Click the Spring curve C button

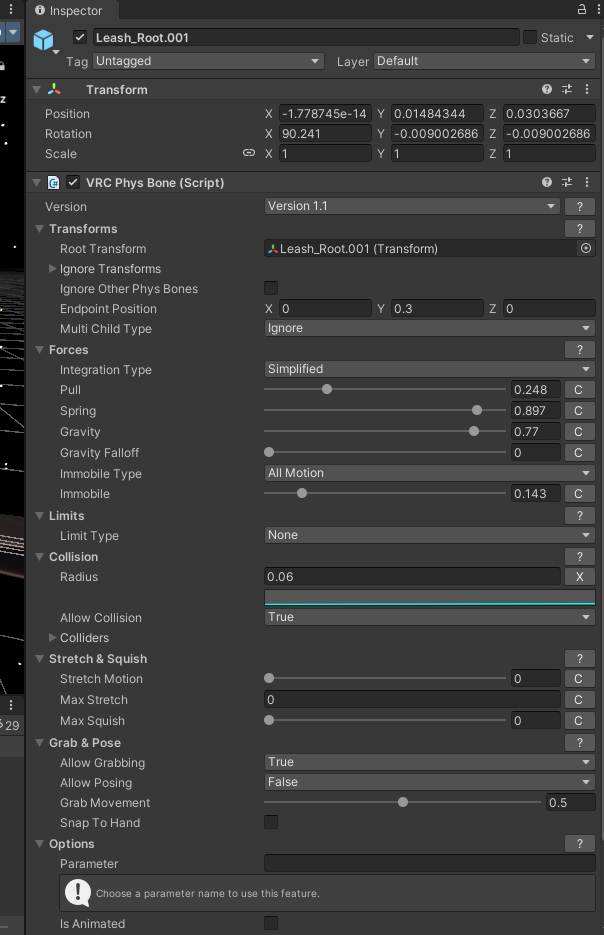[x=578, y=410]
